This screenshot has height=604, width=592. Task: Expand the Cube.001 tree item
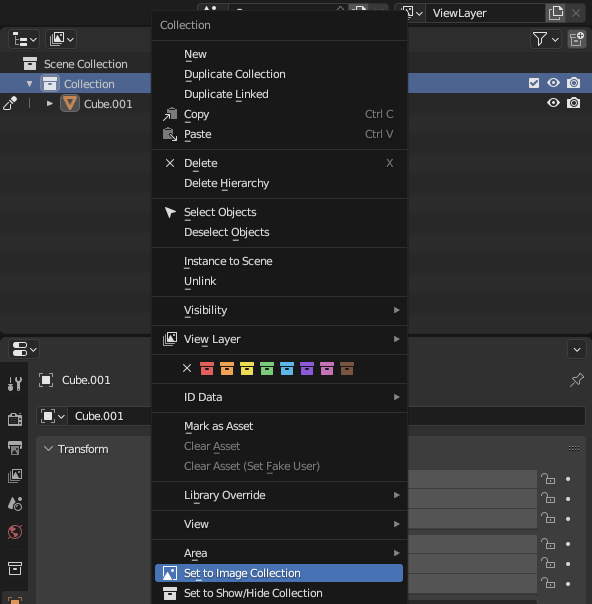[49, 104]
